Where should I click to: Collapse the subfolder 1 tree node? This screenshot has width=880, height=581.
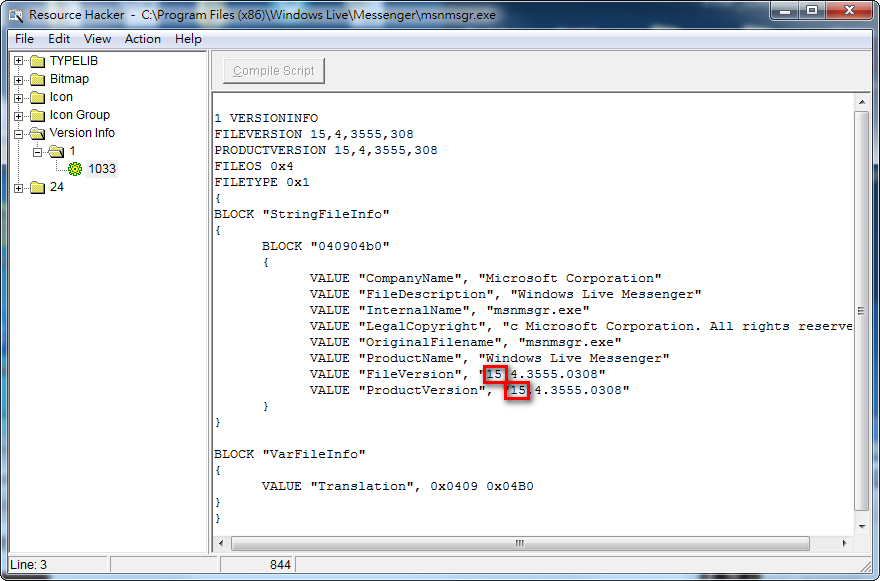coord(37,152)
